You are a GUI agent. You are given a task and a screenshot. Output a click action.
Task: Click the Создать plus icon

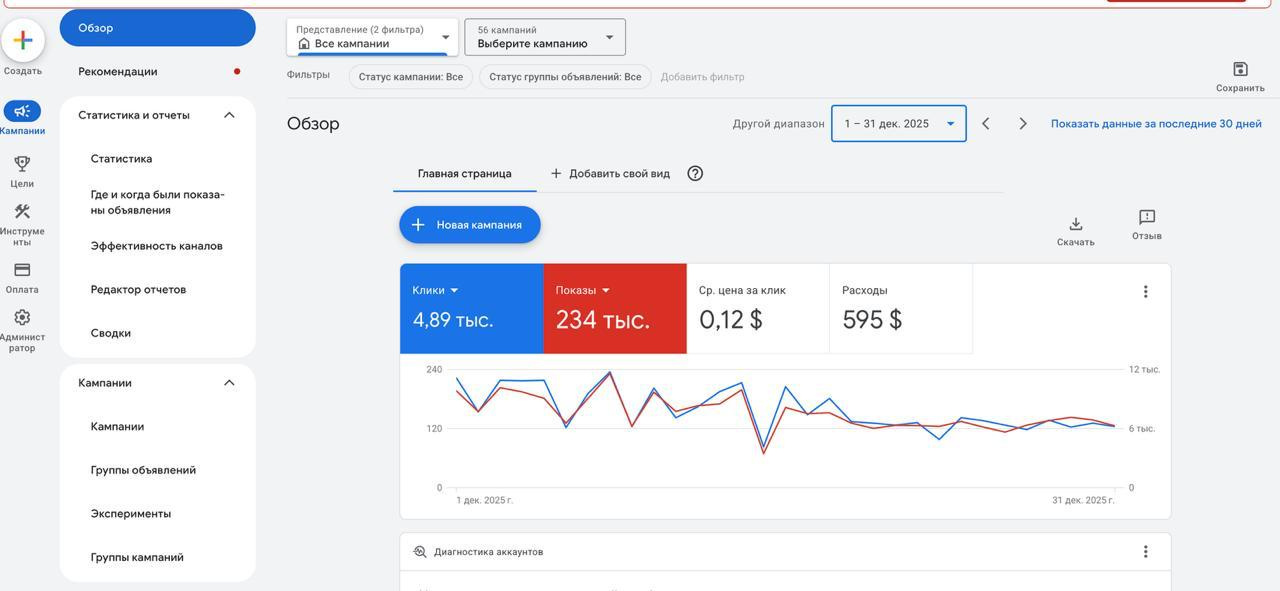pyautogui.click(x=22, y=40)
